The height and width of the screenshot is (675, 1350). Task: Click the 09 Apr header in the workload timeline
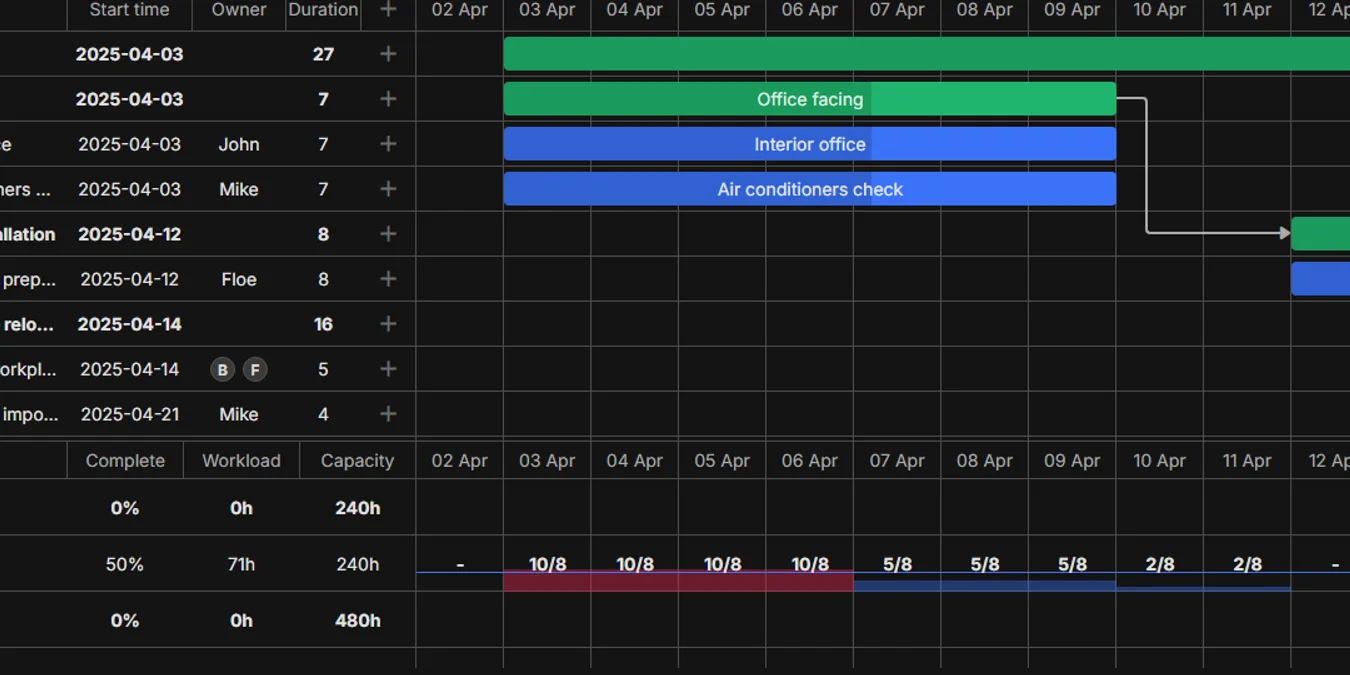1072,461
